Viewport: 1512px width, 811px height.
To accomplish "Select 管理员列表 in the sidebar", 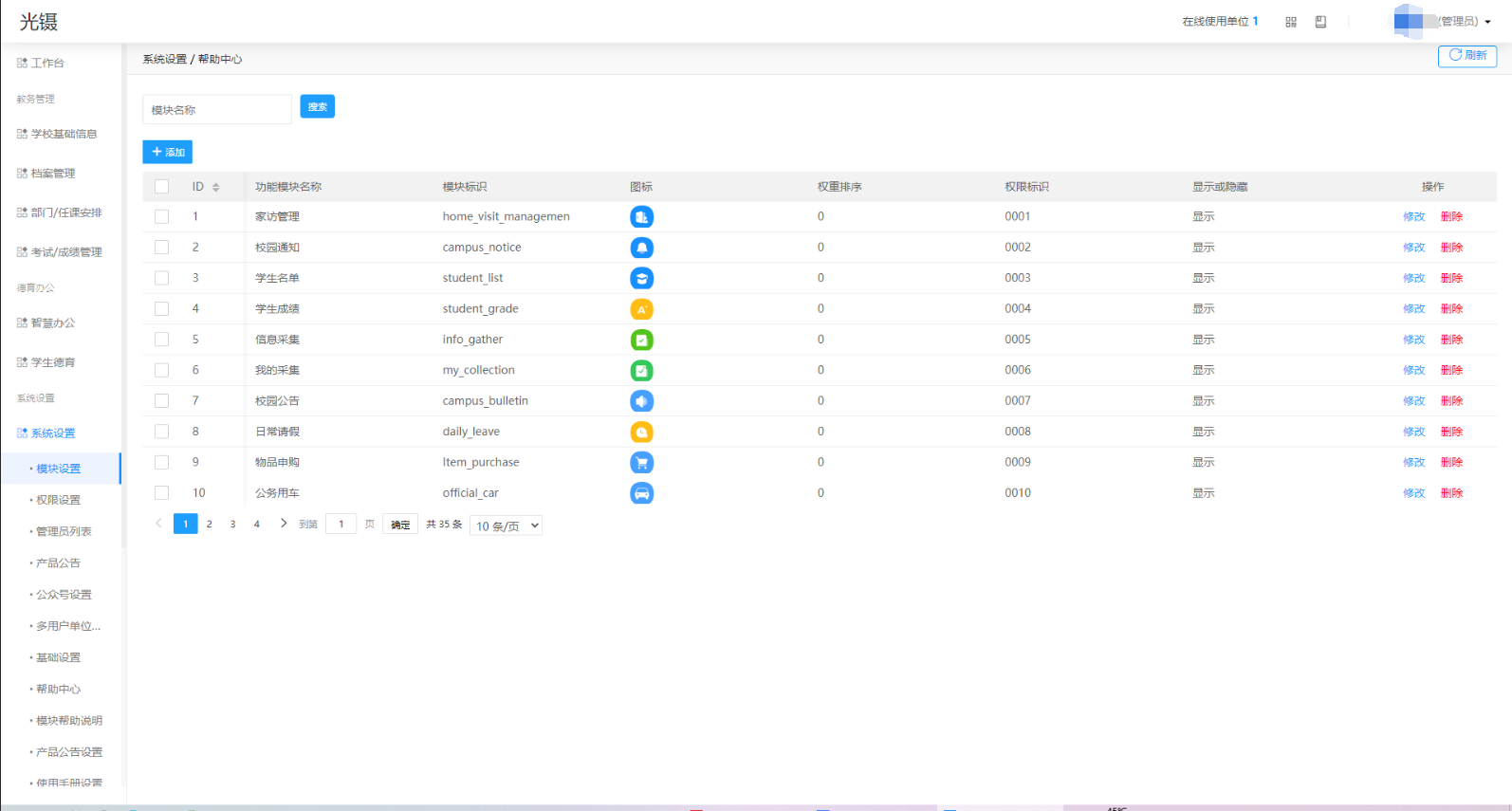I will [64, 531].
